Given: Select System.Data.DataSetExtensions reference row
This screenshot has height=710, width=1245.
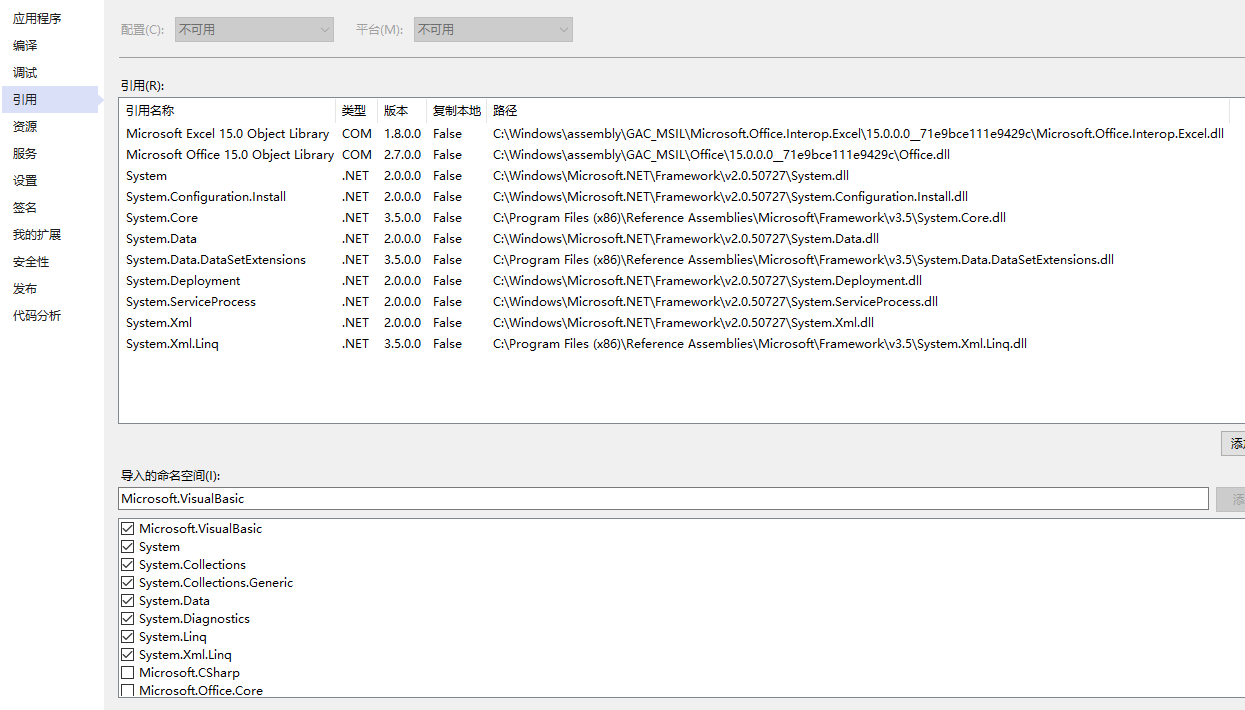Looking at the screenshot, I should pos(675,260).
